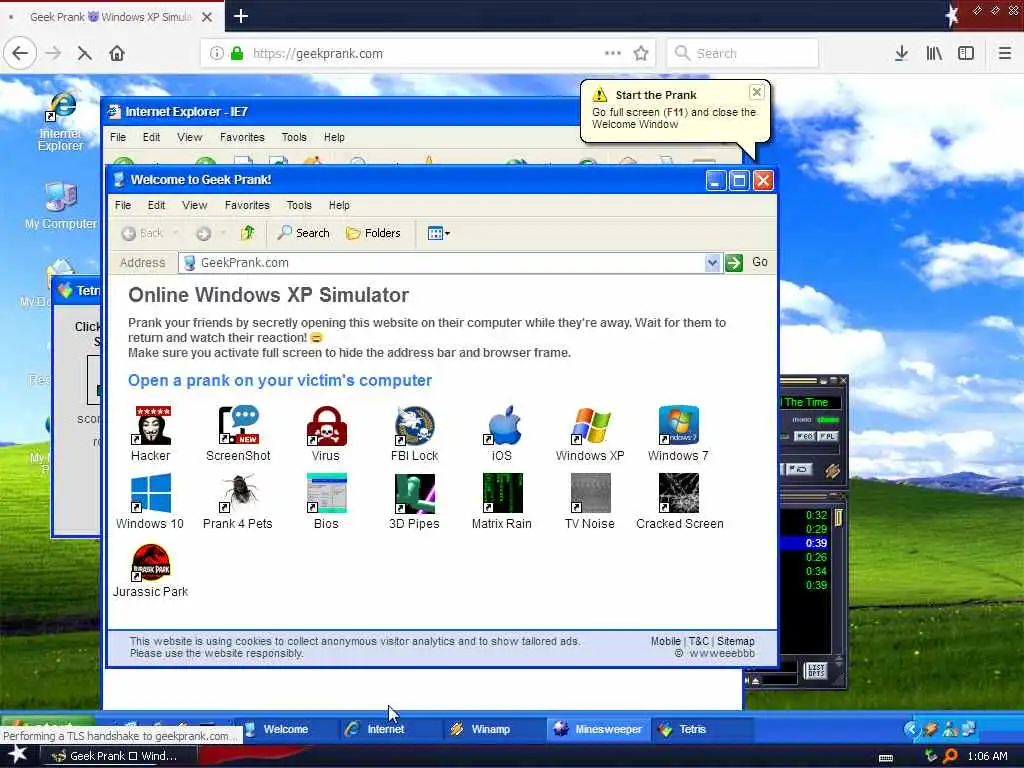Image resolution: width=1024 pixels, height=768 pixels.
Task: Switch to the Winamp taskbar button
Action: 494,729
